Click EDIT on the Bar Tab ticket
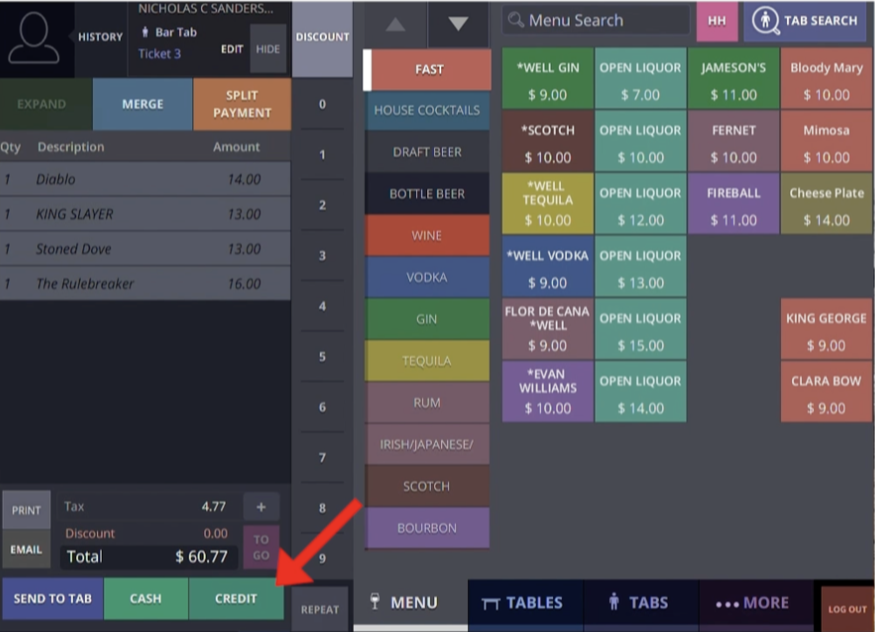Screen dimensions: 878x632 coord(232,49)
